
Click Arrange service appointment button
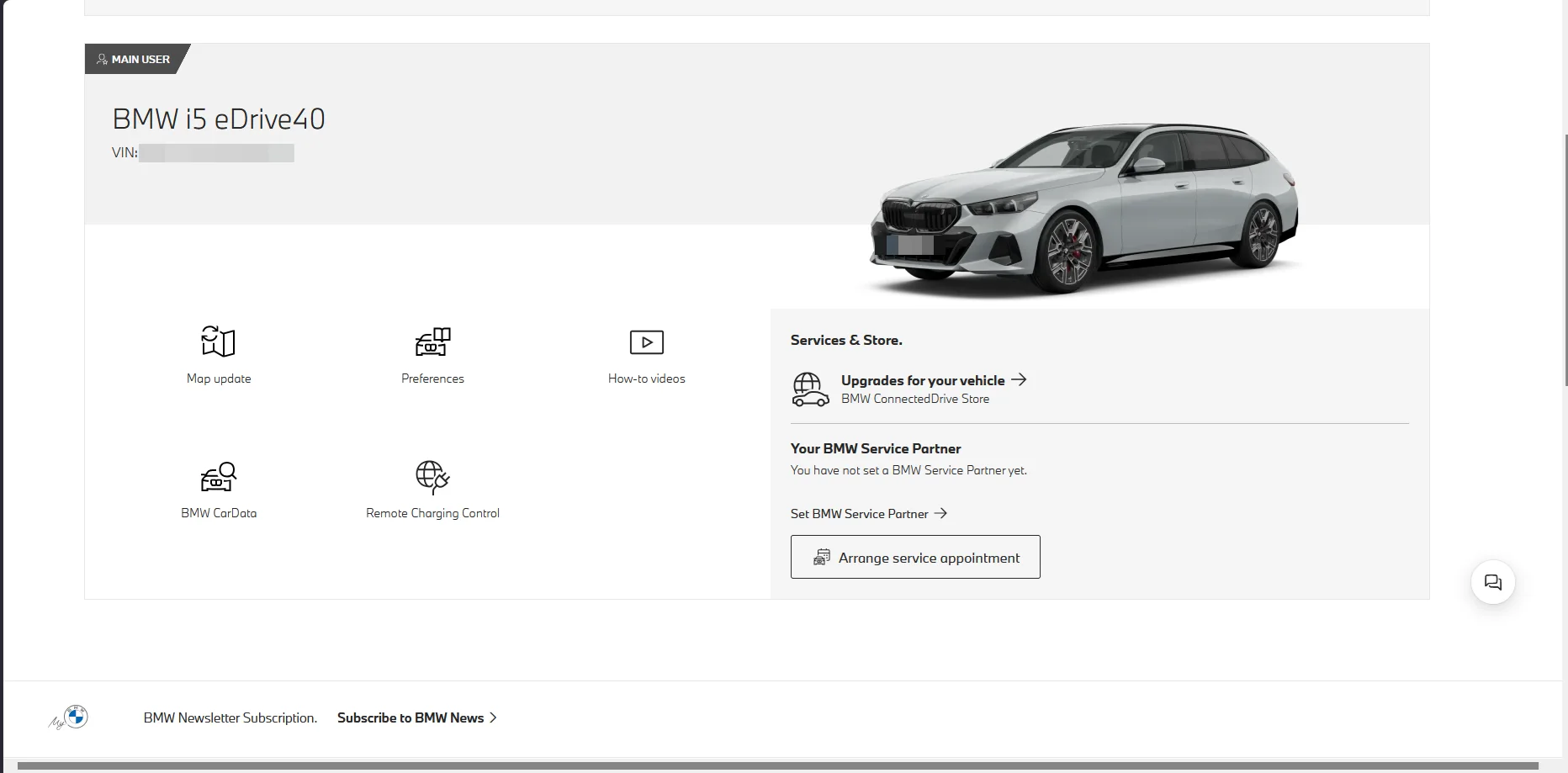[915, 557]
